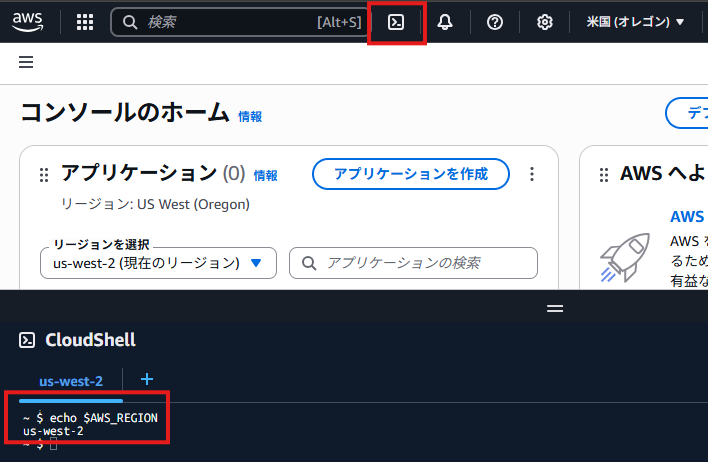Image resolution: width=708 pixels, height=462 pixels.
Task: Click the drag handle of the AWS widget
Action: click(604, 175)
